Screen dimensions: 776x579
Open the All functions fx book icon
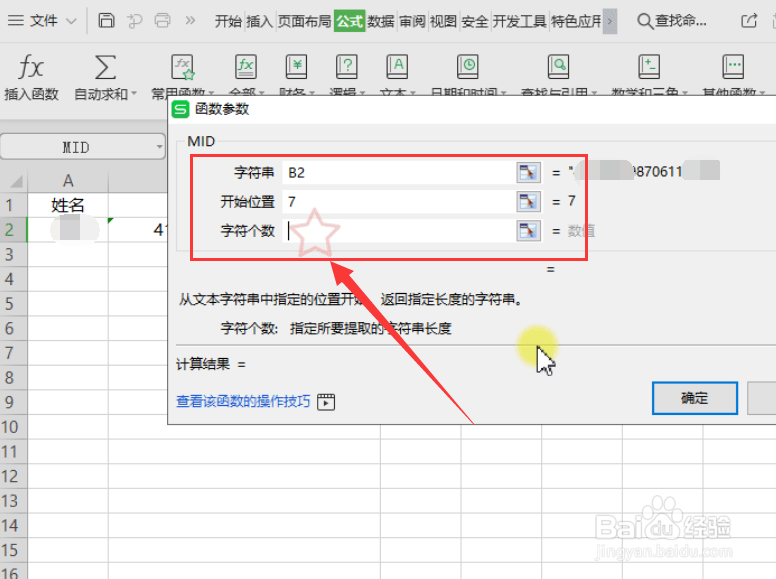pyautogui.click(x=245, y=67)
